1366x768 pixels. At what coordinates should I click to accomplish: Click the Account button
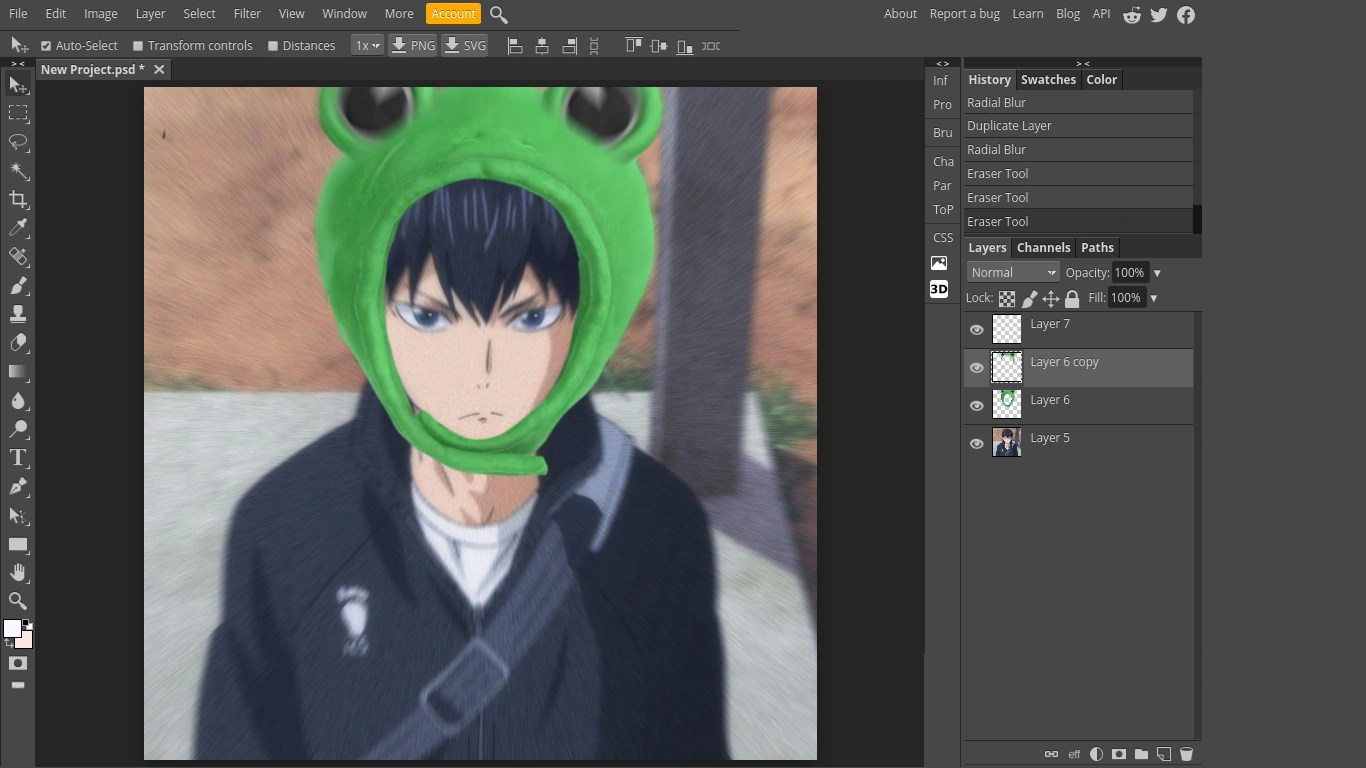point(453,14)
